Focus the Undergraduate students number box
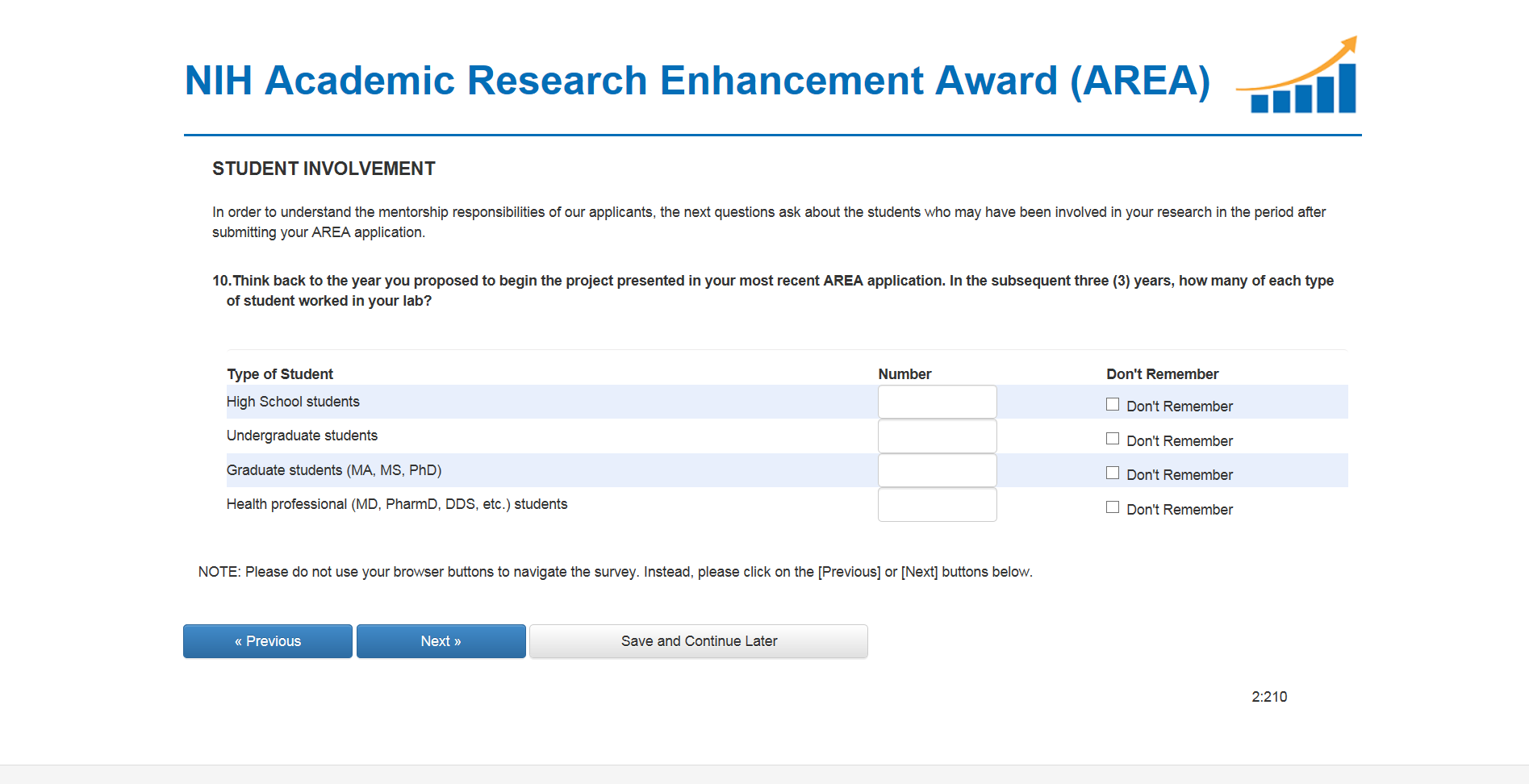The image size is (1529, 784). pos(937,436)
